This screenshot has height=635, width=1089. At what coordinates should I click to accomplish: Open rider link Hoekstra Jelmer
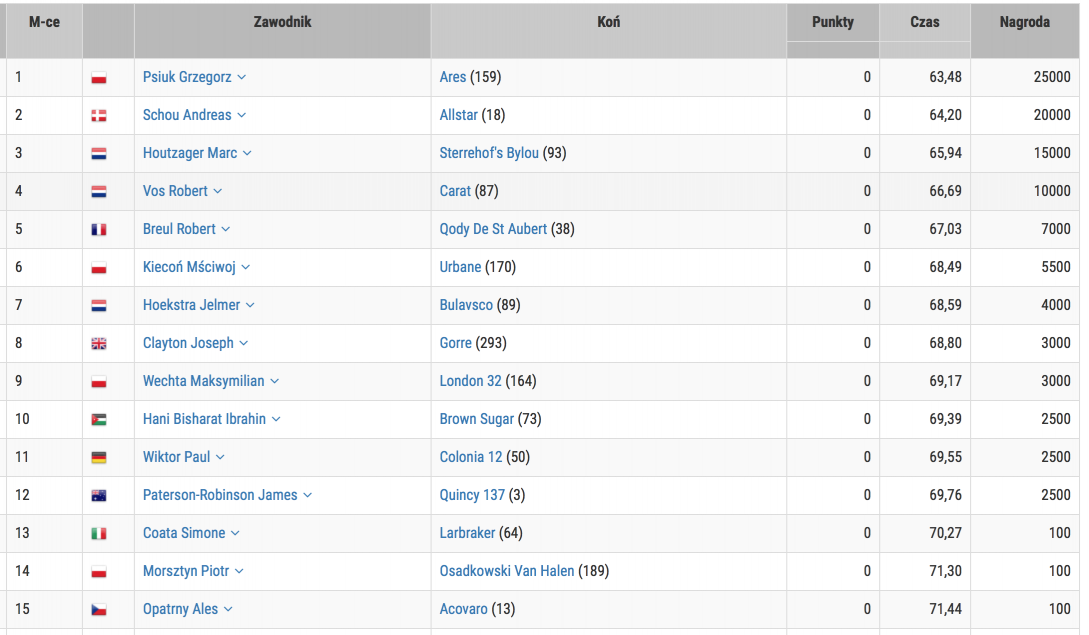point(191,305)
